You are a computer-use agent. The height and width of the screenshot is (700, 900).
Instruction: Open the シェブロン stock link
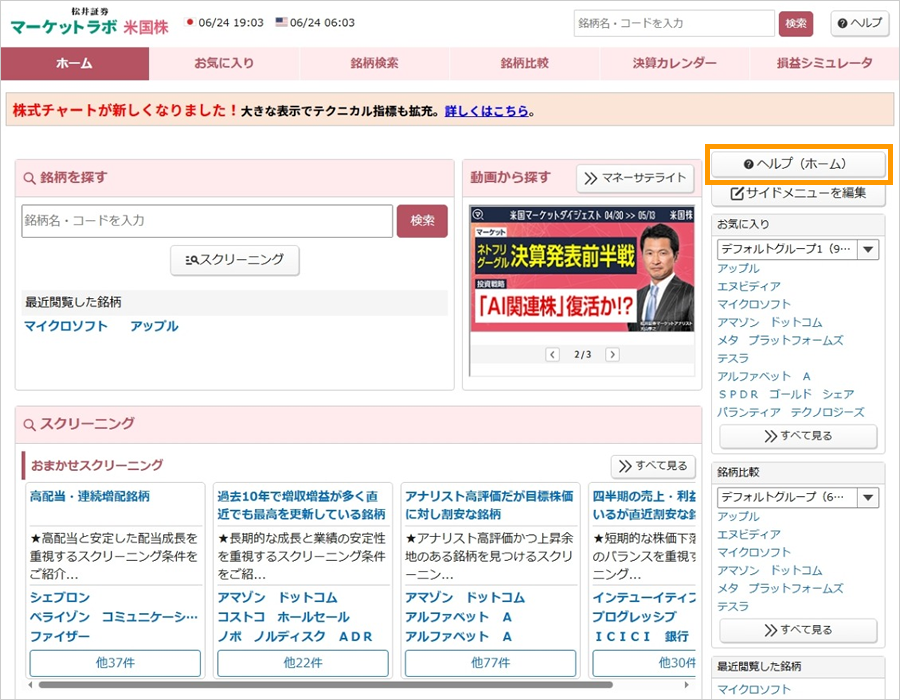click(x=60, y=597)
